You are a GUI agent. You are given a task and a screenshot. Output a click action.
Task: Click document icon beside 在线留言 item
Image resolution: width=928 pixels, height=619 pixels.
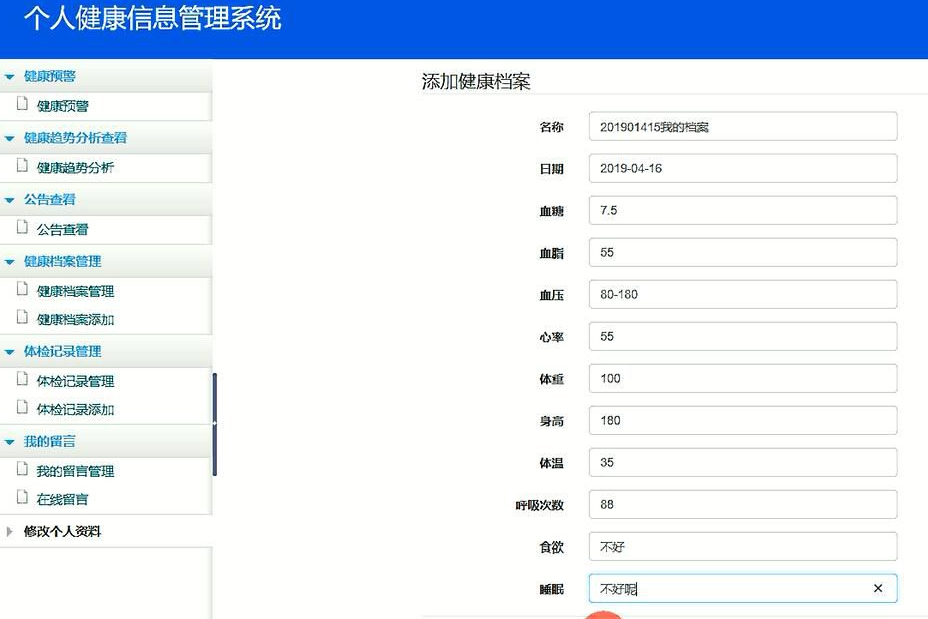[22, 497]
